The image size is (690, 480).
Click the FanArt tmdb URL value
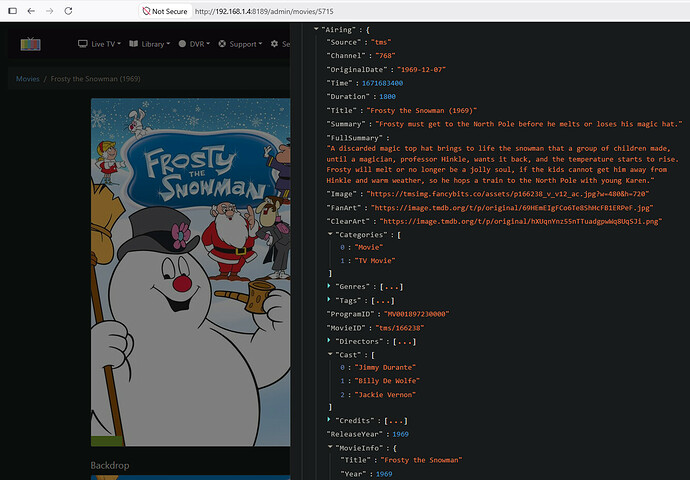(512, 208)
